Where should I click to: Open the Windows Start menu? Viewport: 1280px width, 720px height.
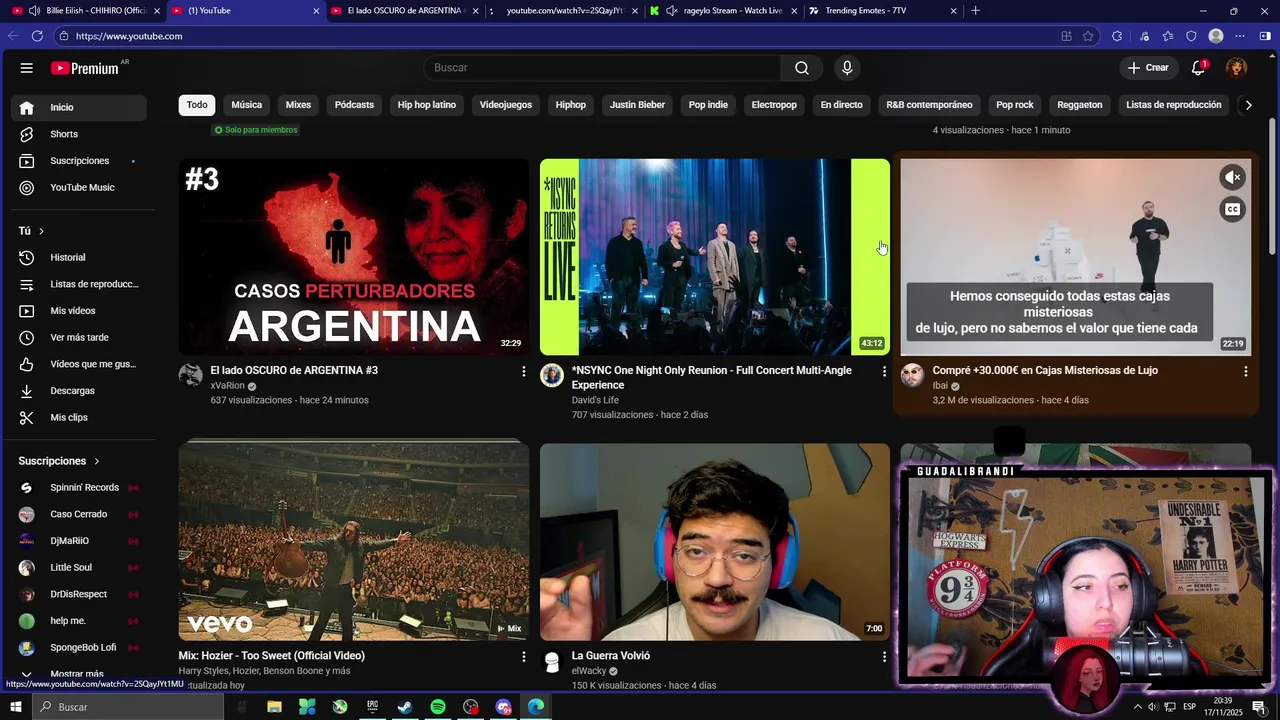(15, 707)
